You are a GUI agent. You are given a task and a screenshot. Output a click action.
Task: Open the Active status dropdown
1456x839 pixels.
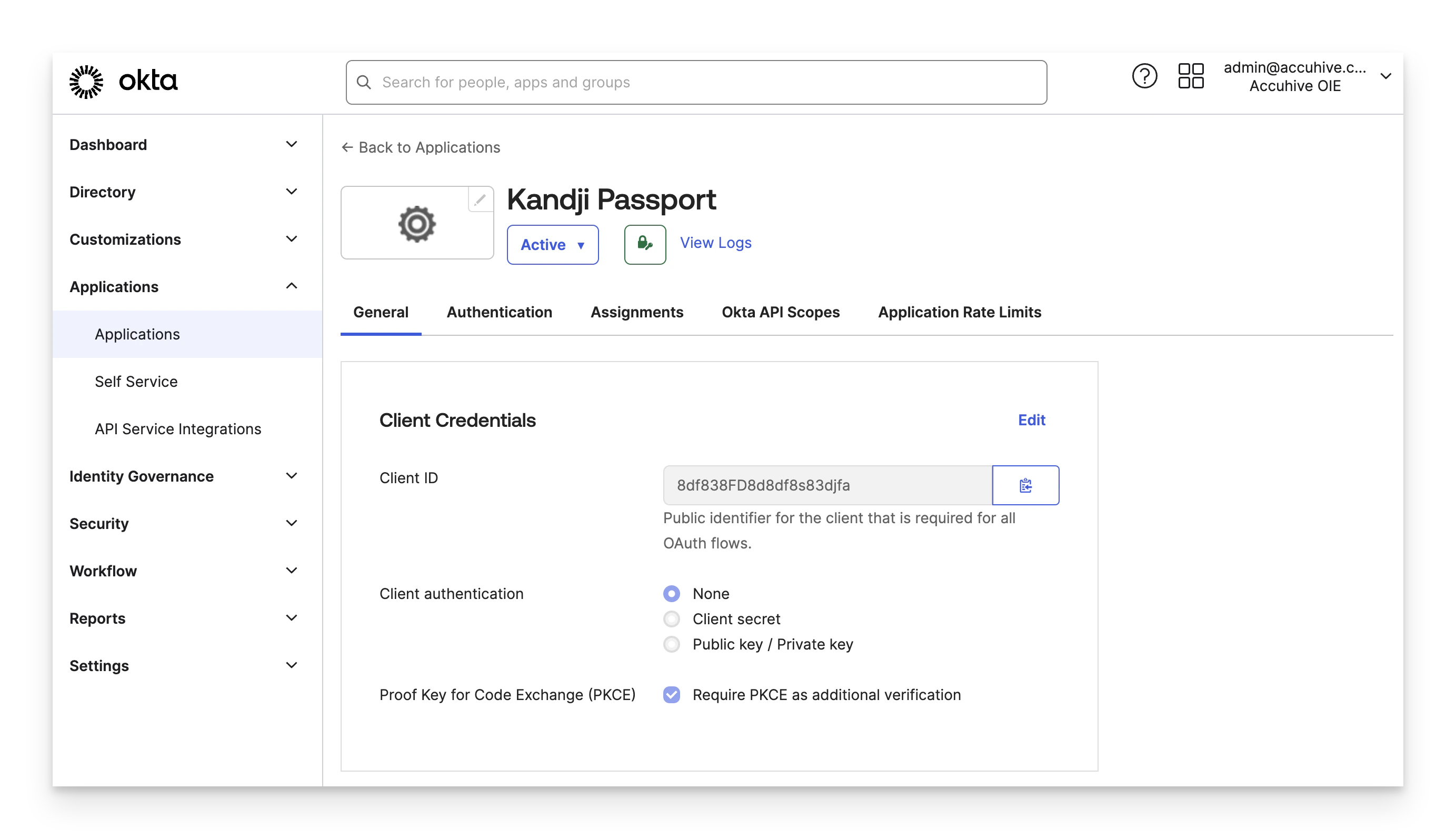tap(553, 244)
